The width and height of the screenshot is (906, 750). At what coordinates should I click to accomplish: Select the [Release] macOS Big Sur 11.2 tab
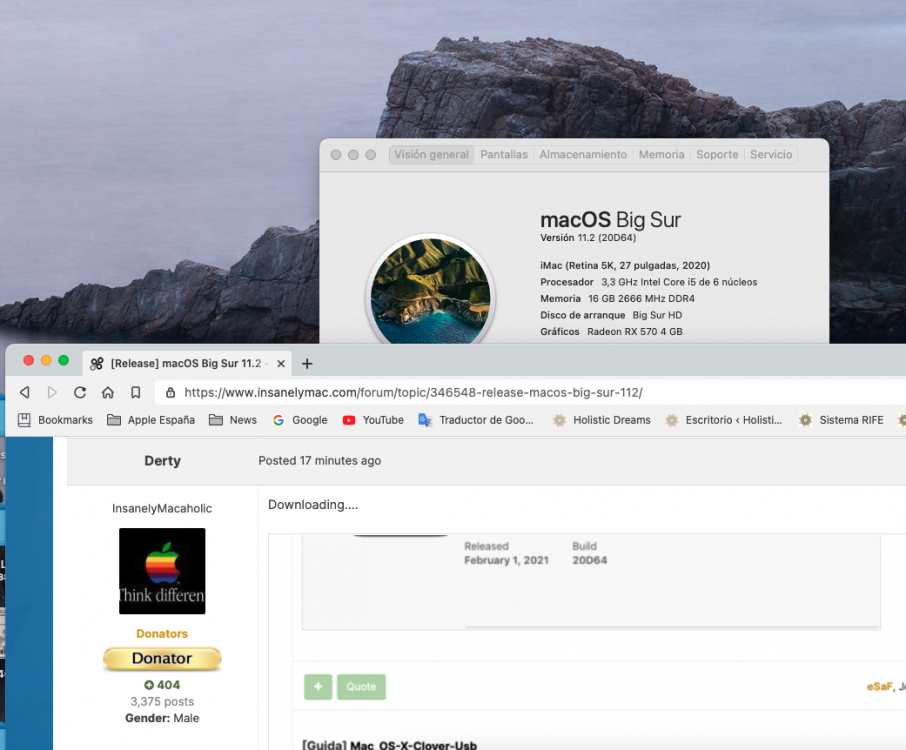187,363
